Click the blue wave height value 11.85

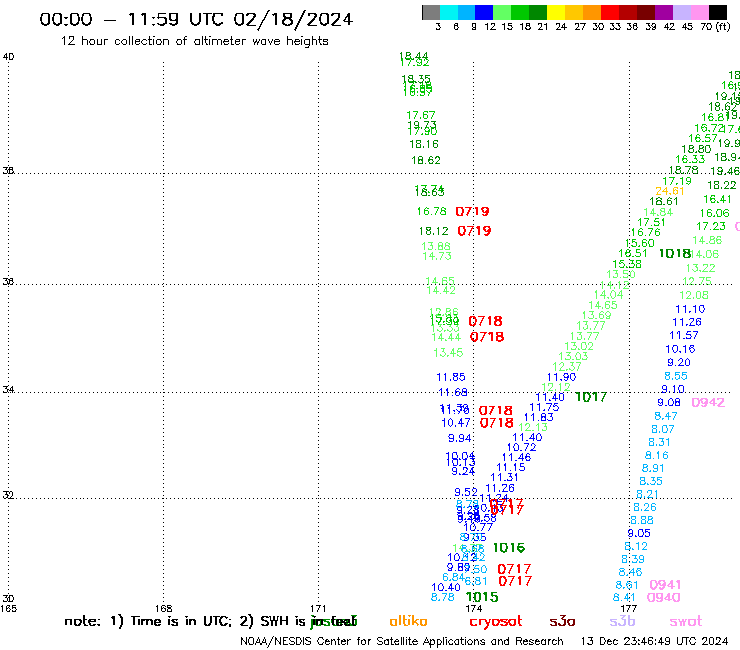coord(451,377)
